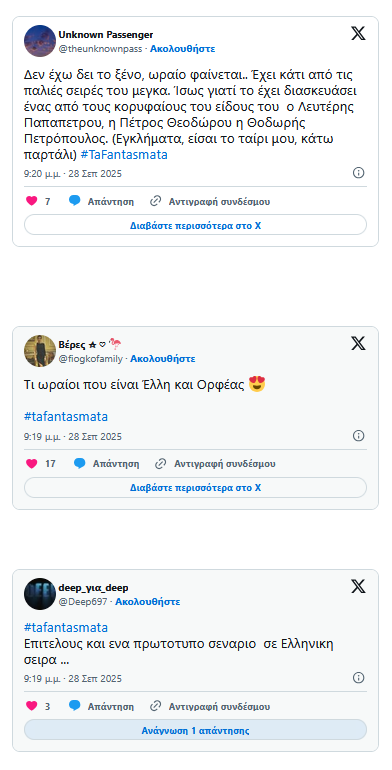Image resolution: width=392 pixels, height=770 pixels.
Task: Like the Unknown Passenger tweet heart icon
Action: click(31, 201)
